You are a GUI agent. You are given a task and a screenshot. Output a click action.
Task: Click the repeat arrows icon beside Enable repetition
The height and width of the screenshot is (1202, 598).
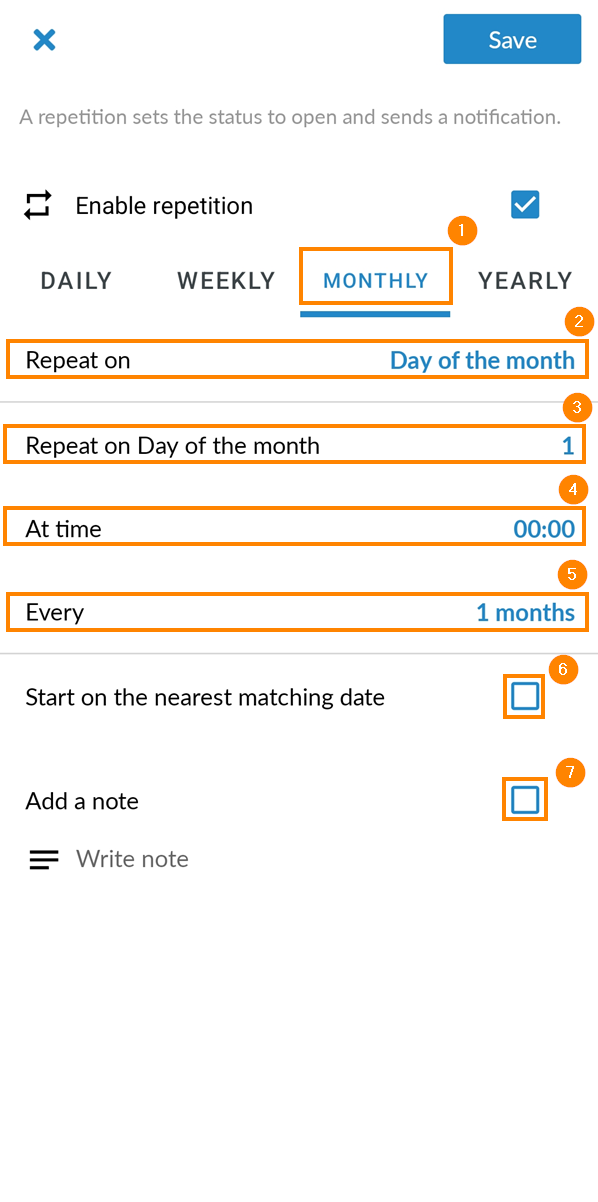tap(38, 206)
